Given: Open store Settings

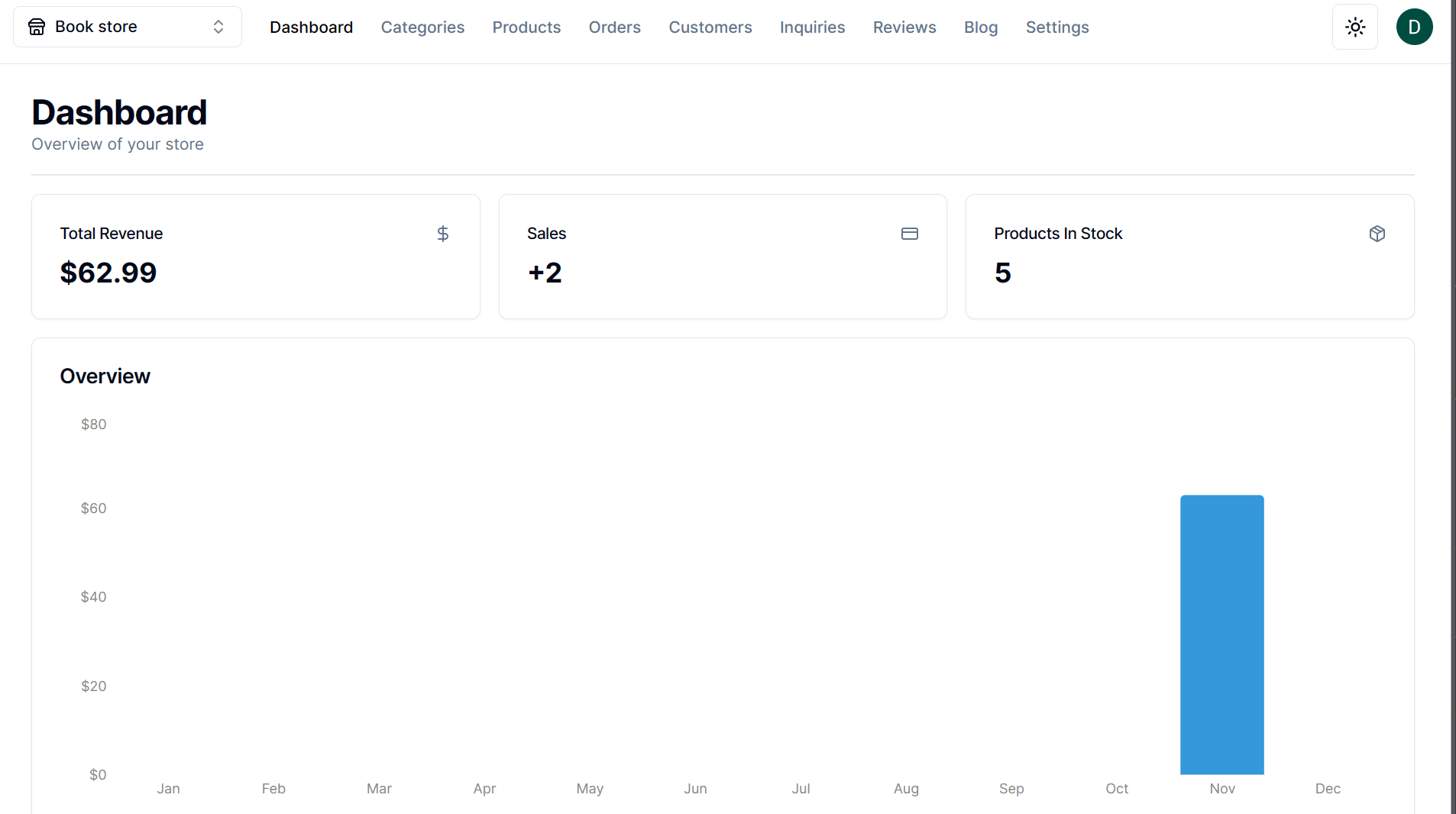Looking at the screenshot, I should (x=1056, y=27).
